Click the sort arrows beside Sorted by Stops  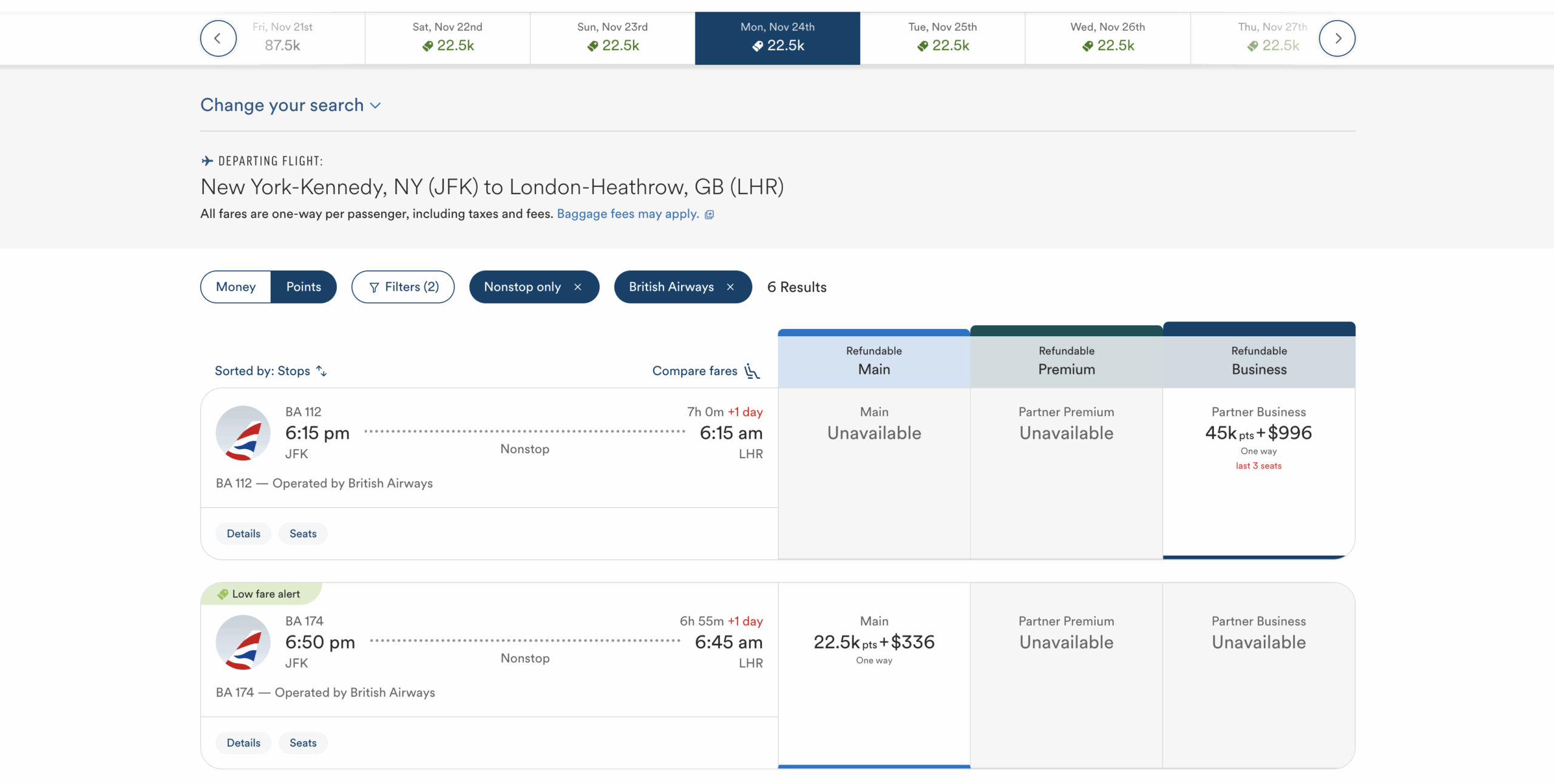click(x=321, y=371)
